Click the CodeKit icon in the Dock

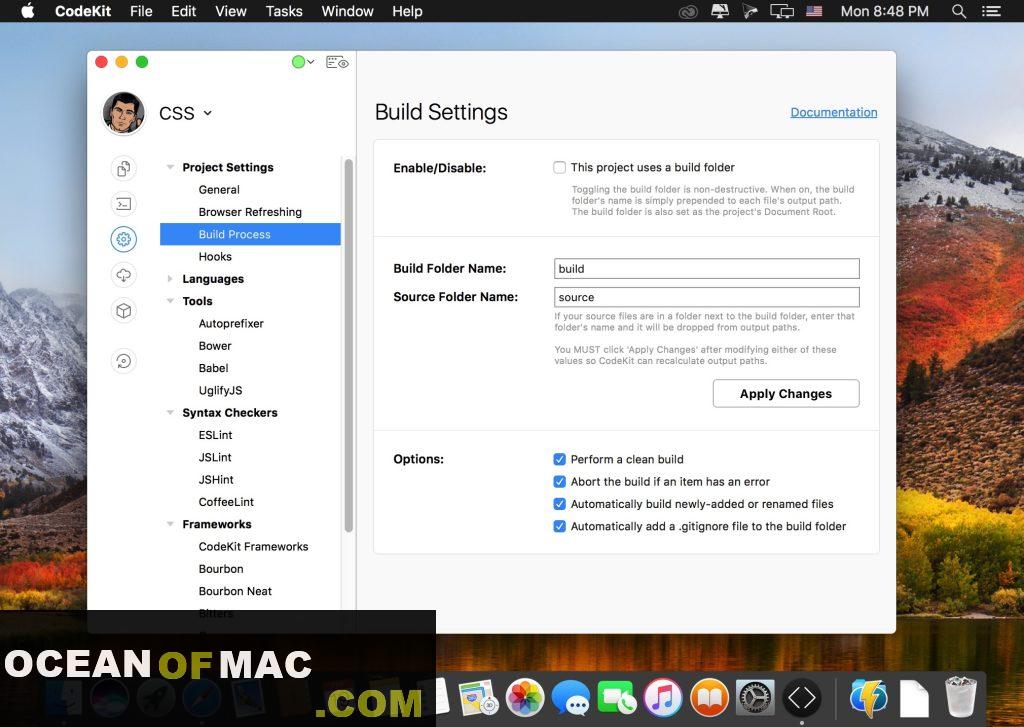(801, 698)
